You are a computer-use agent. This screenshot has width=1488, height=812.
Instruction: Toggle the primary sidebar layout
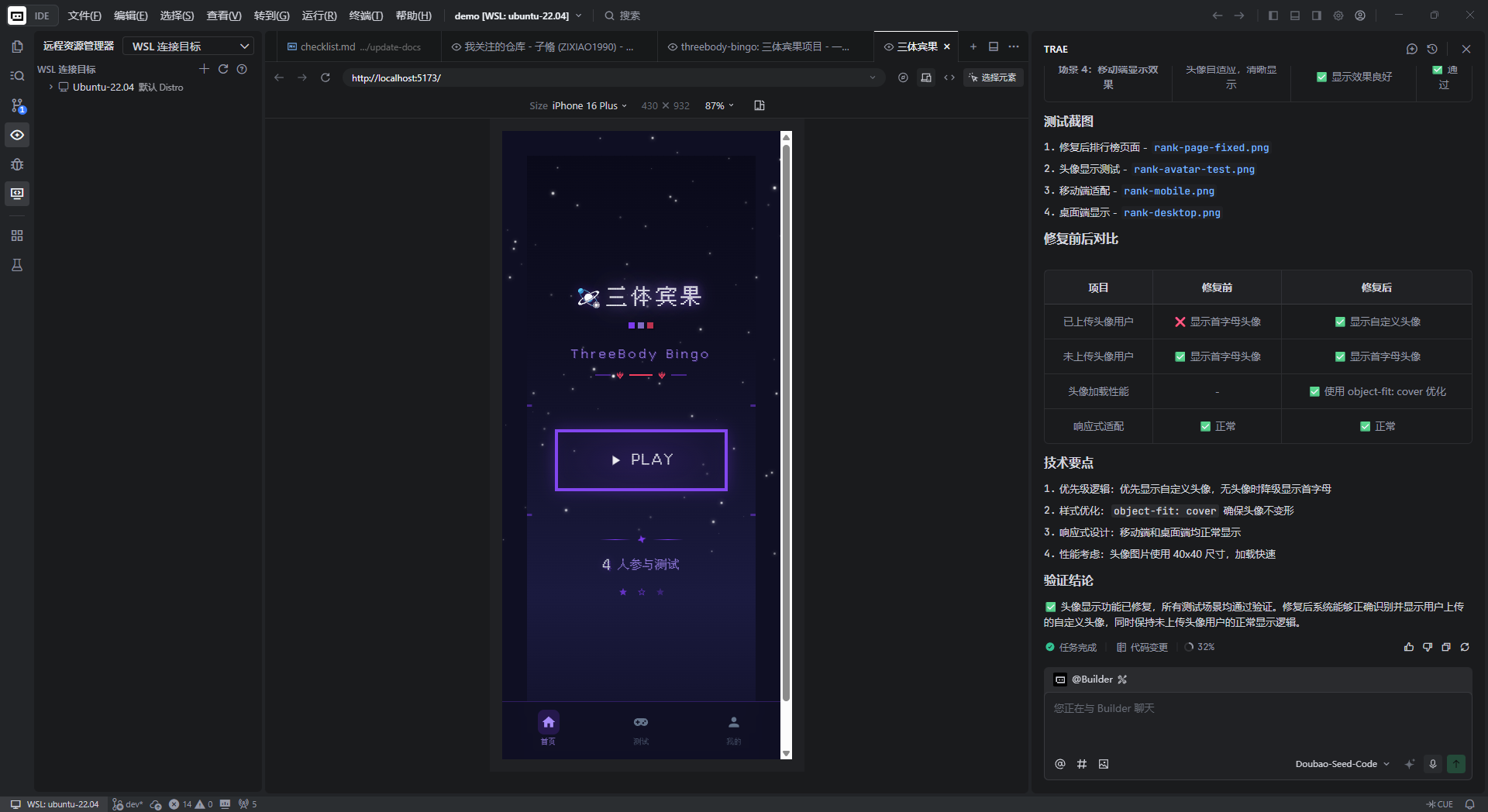click(1273, 15)
